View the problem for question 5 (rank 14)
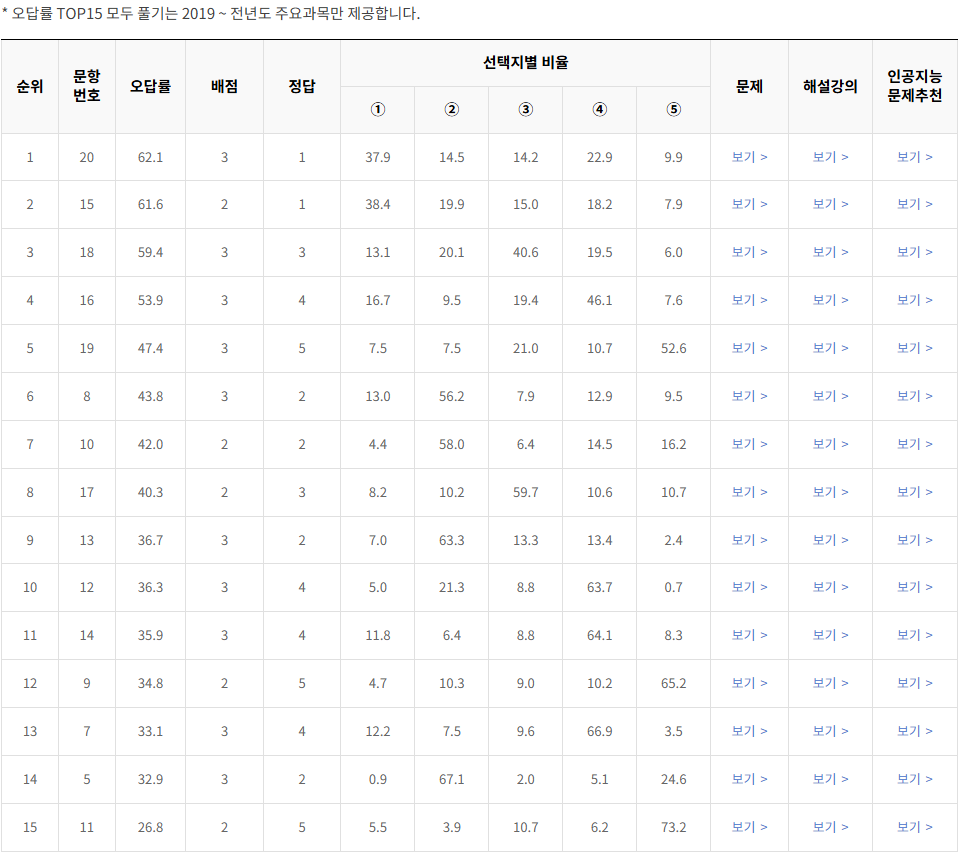 coord(747,779)
